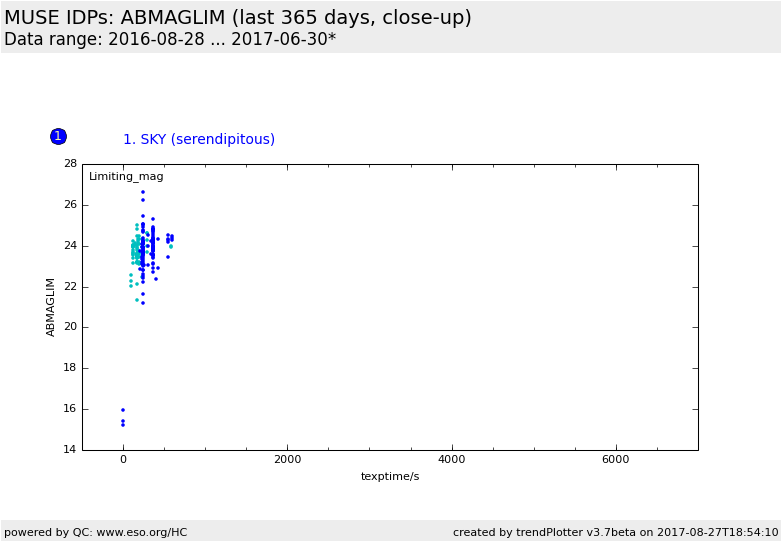The width and height of the screenshot is (782, 542).
Task: Select the Data range 2016-08-28 subtitle text
Action: point(170,40)
